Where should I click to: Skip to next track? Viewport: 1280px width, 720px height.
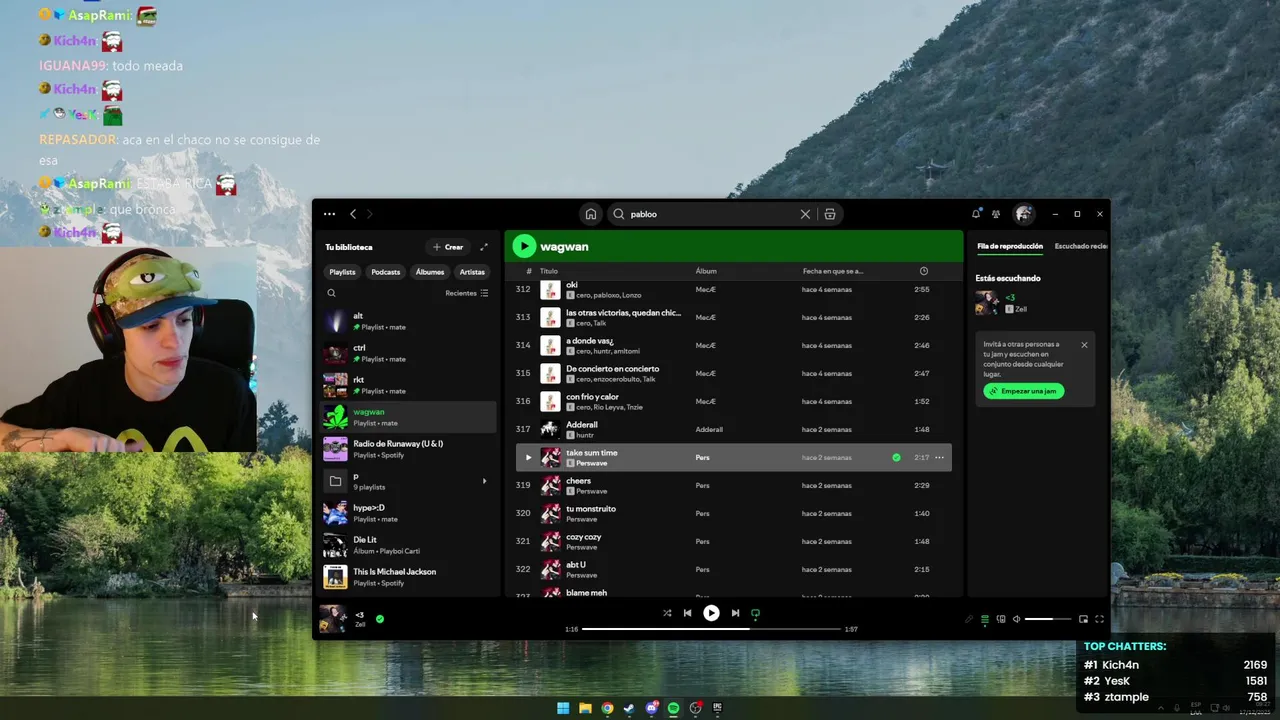pyautogui.click(x=735, y=613)
